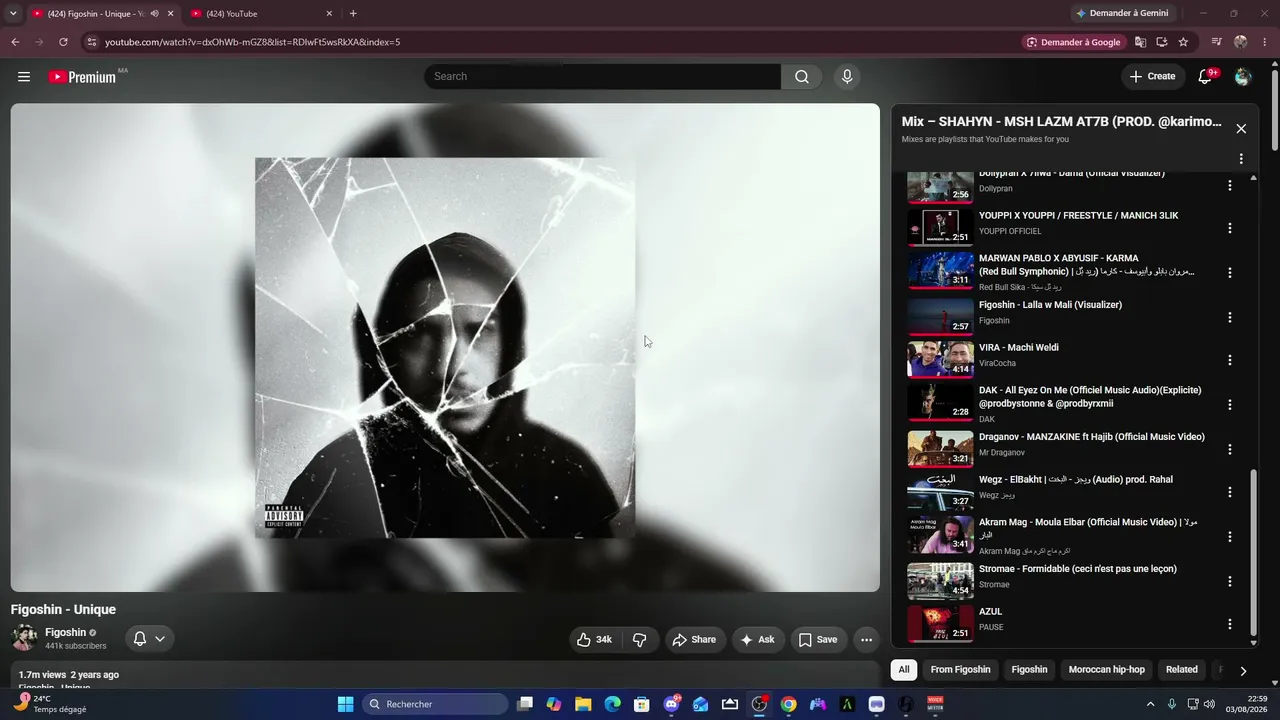This screenshot has width=1280, height=720.
Task: Reload the page in the browser
Action: coord(63,42)
